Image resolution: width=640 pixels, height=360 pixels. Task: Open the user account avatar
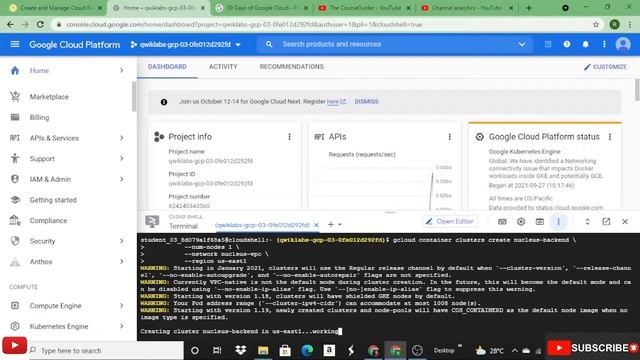pos(623,44)
